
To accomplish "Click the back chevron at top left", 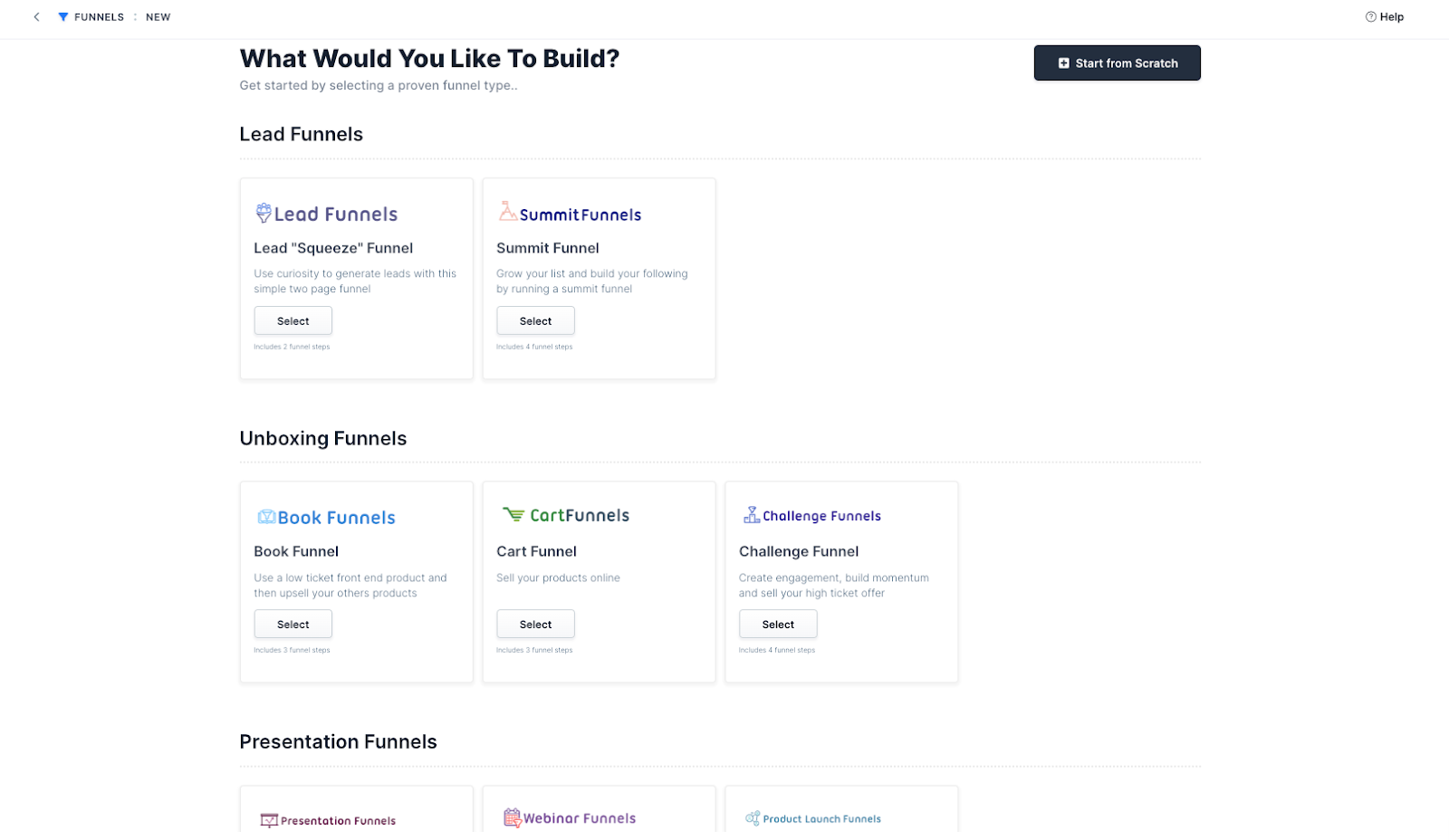I will [36, 16].
